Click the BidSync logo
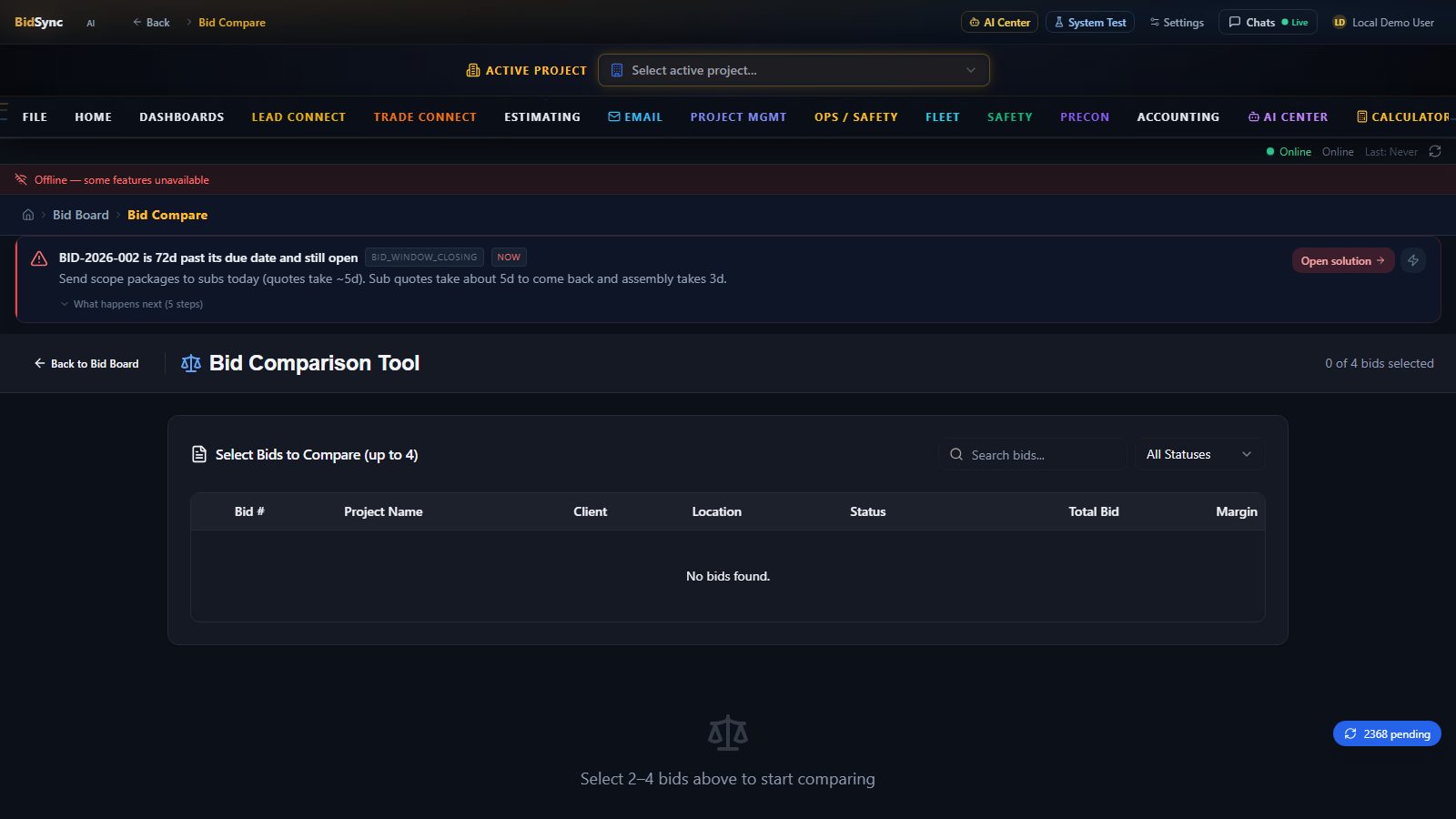The image size is (1456, 819). 39,22
